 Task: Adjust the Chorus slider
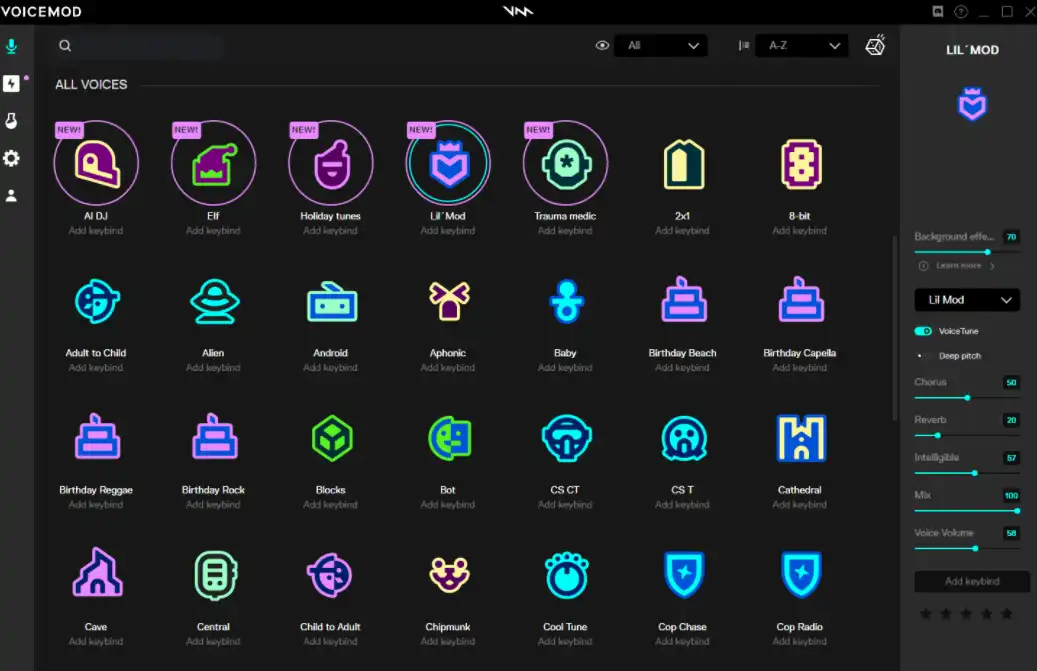pos(967,398)
